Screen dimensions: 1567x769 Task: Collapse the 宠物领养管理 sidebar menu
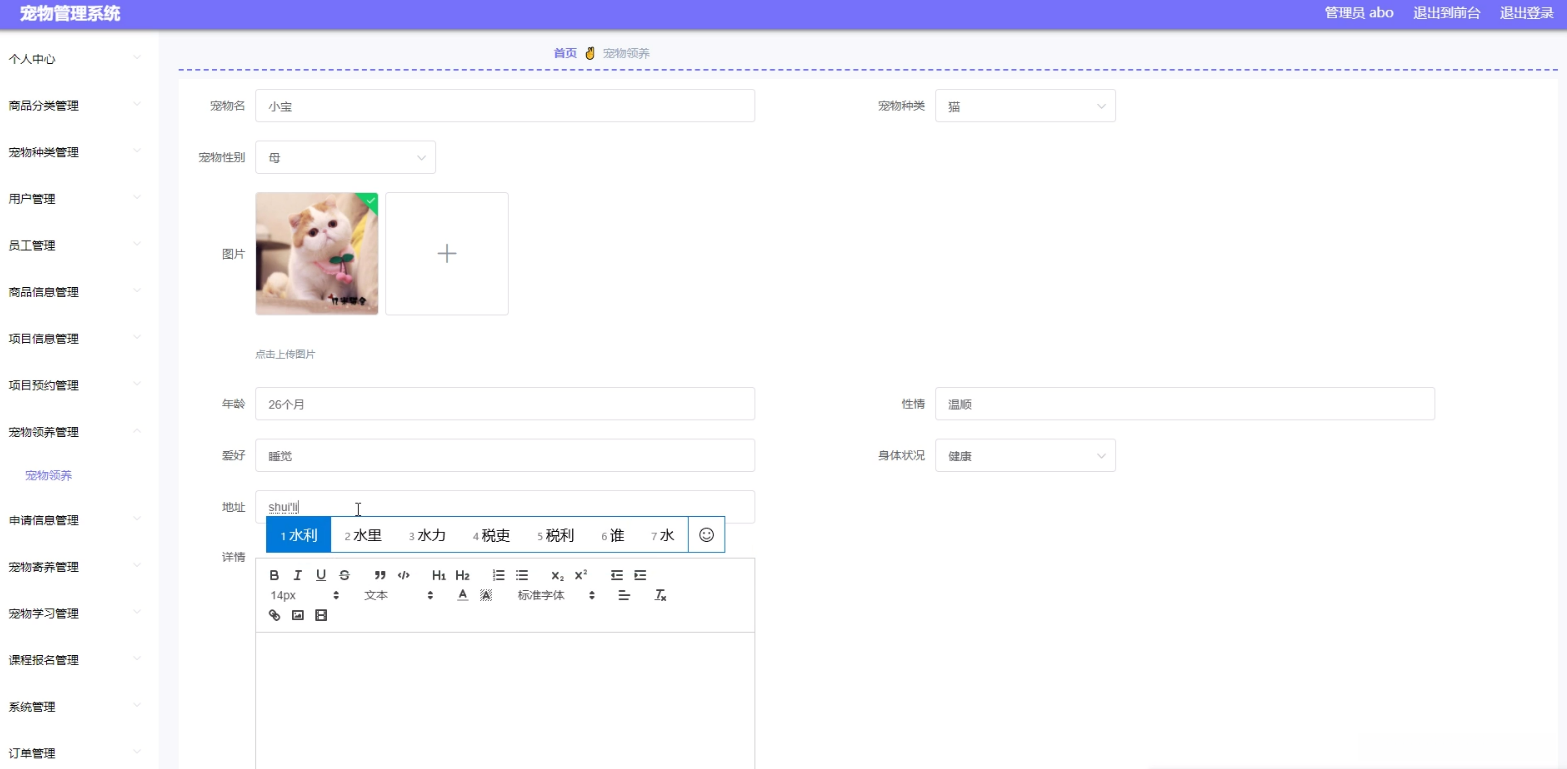coord(79,432)
